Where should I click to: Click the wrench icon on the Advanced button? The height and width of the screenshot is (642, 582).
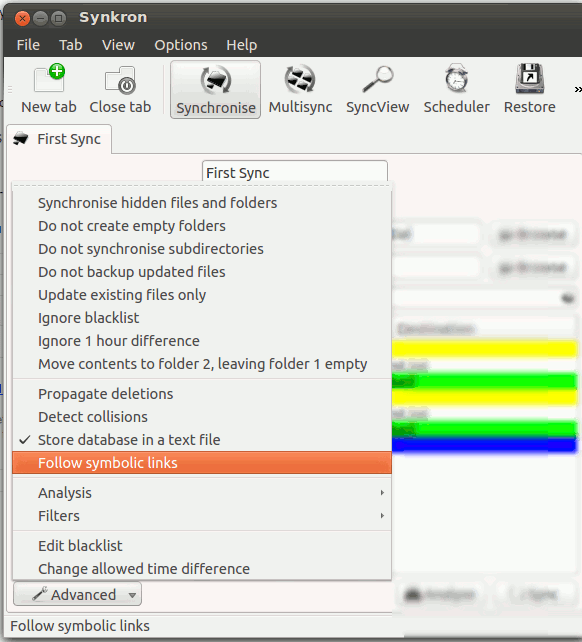(40, 594)
